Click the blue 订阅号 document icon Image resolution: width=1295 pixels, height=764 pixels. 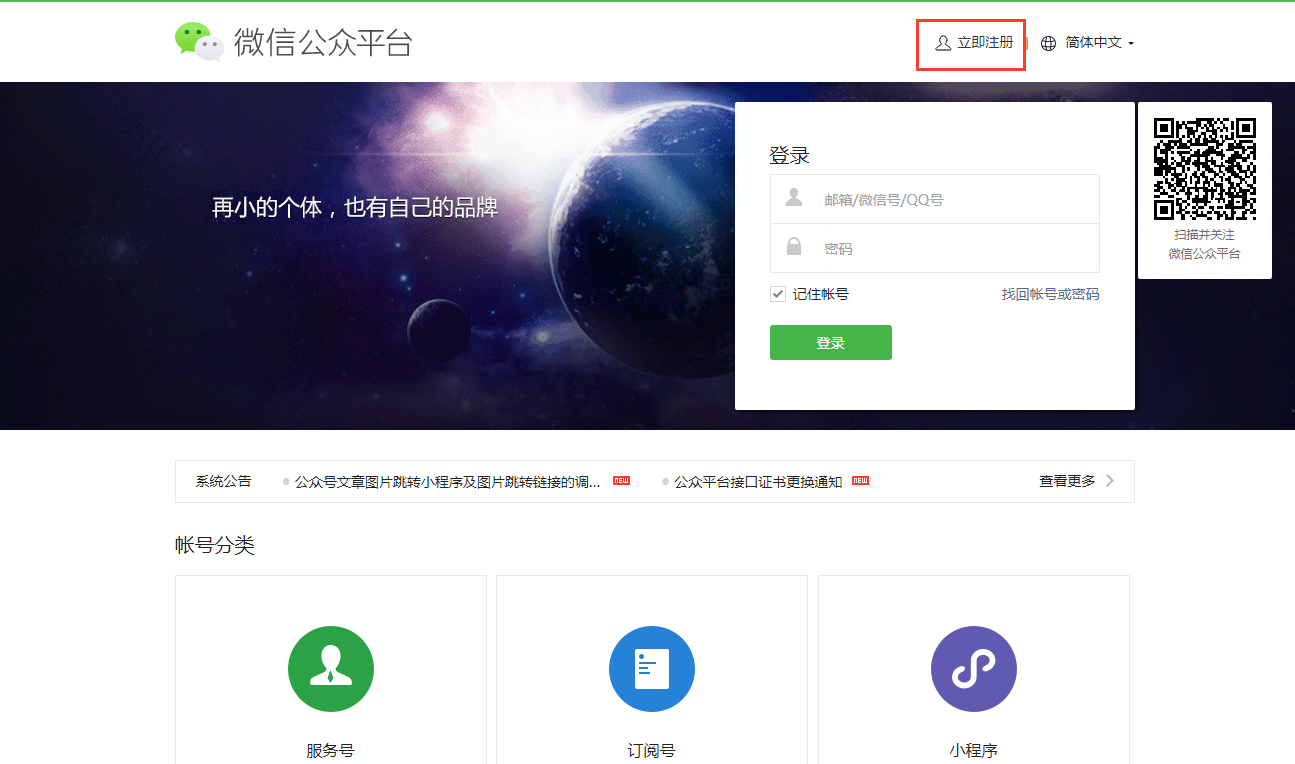tap(651, 669)
